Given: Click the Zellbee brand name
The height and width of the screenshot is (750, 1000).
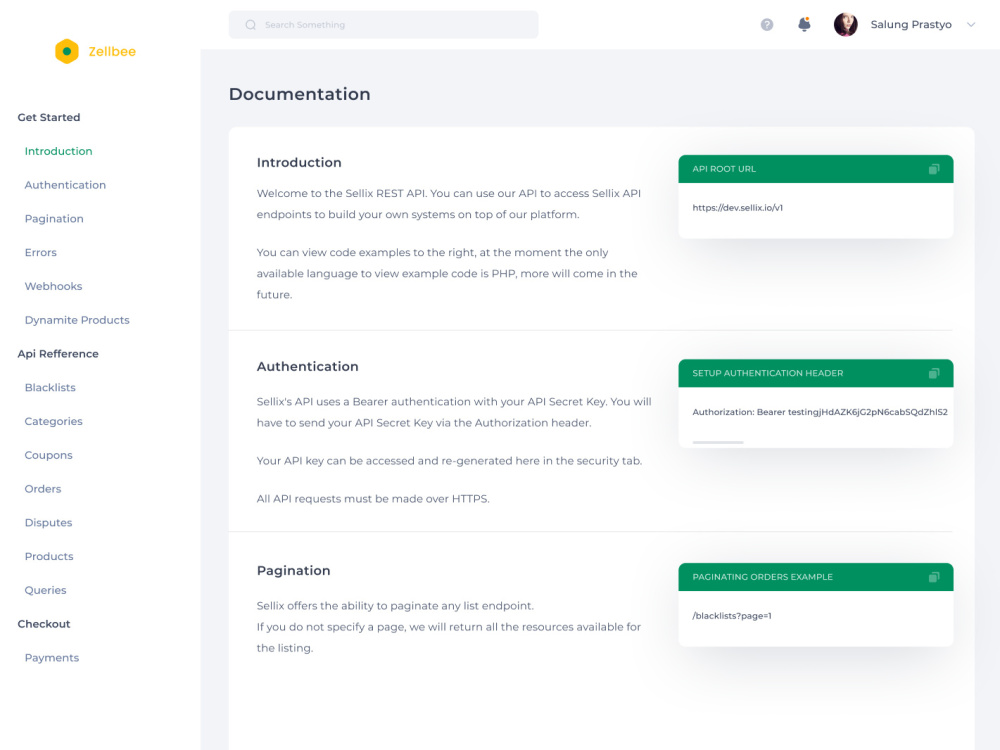Looking at the screenshot, I should (112, 52).
